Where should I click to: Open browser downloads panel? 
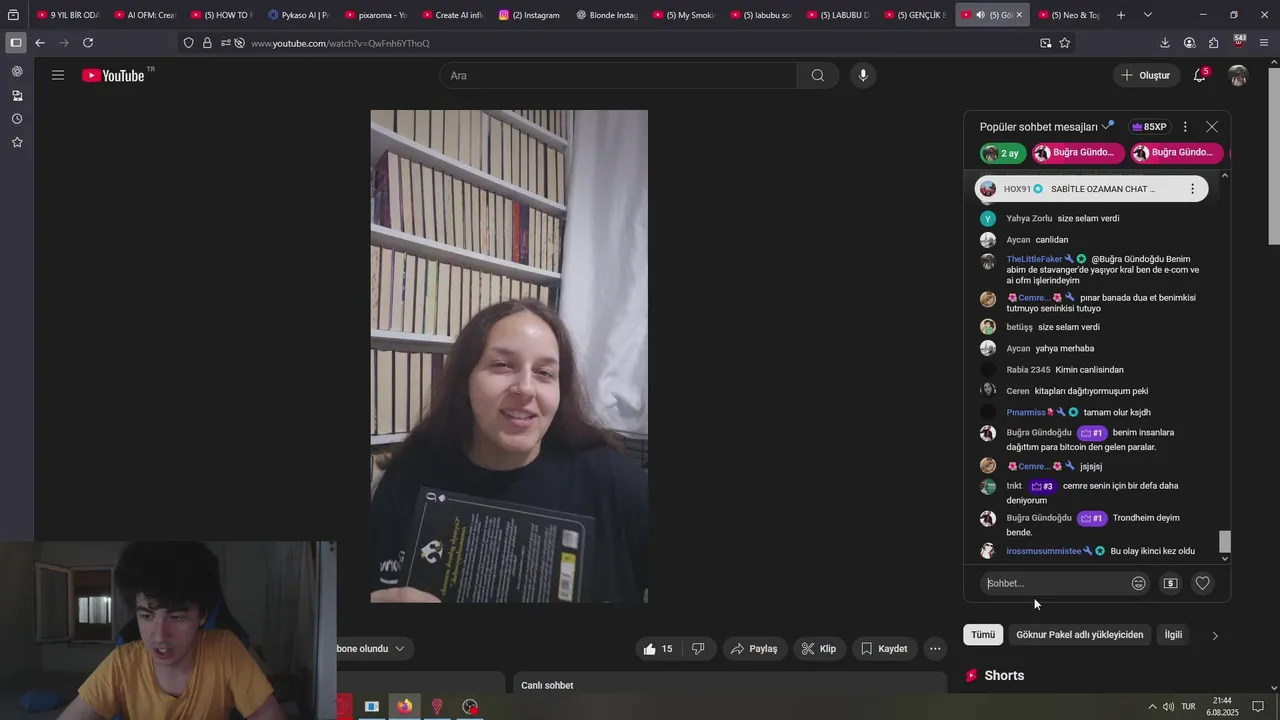1165,43
